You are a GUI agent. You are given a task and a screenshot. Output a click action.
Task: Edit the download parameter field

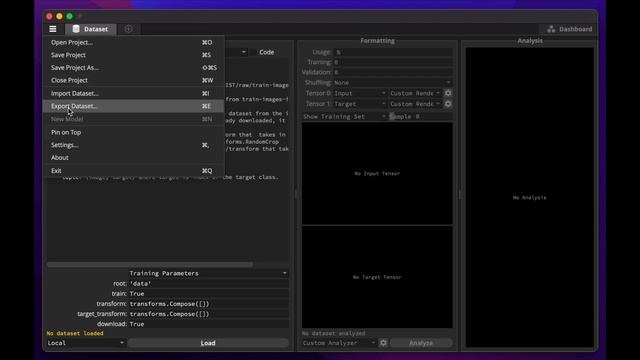208,324
